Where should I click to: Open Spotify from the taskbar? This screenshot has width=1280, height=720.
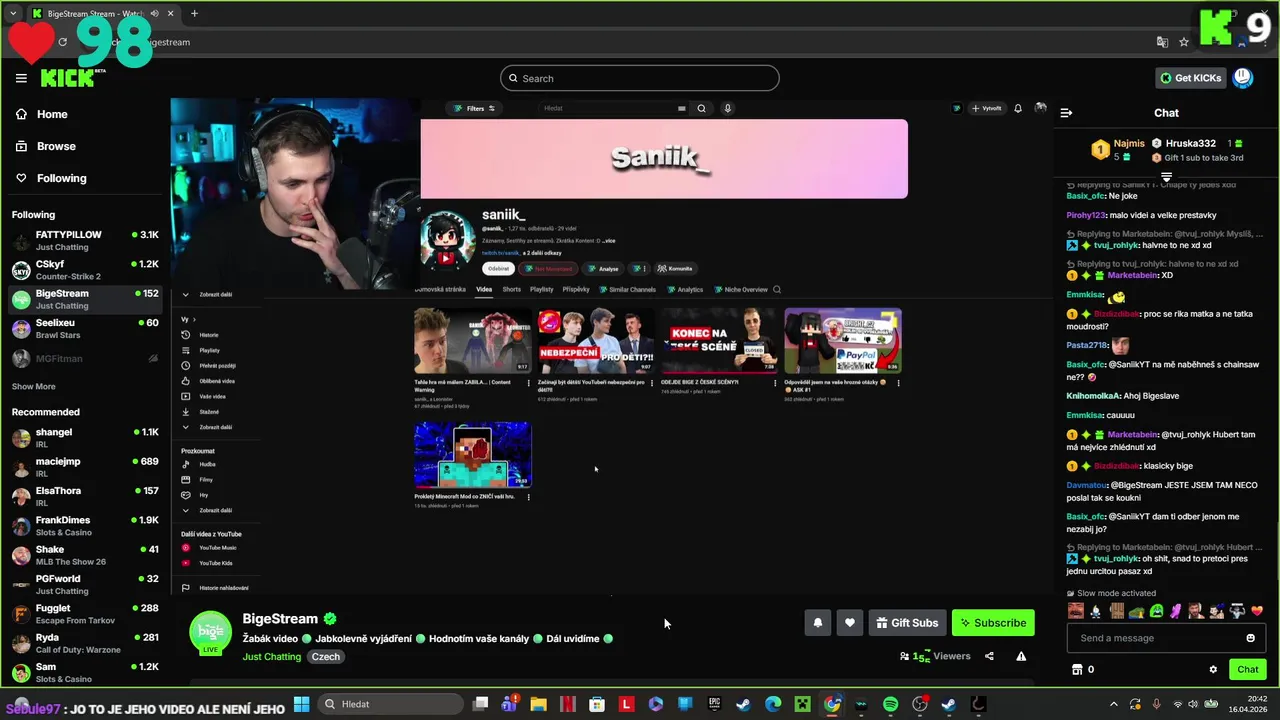(x=891, y=704)
